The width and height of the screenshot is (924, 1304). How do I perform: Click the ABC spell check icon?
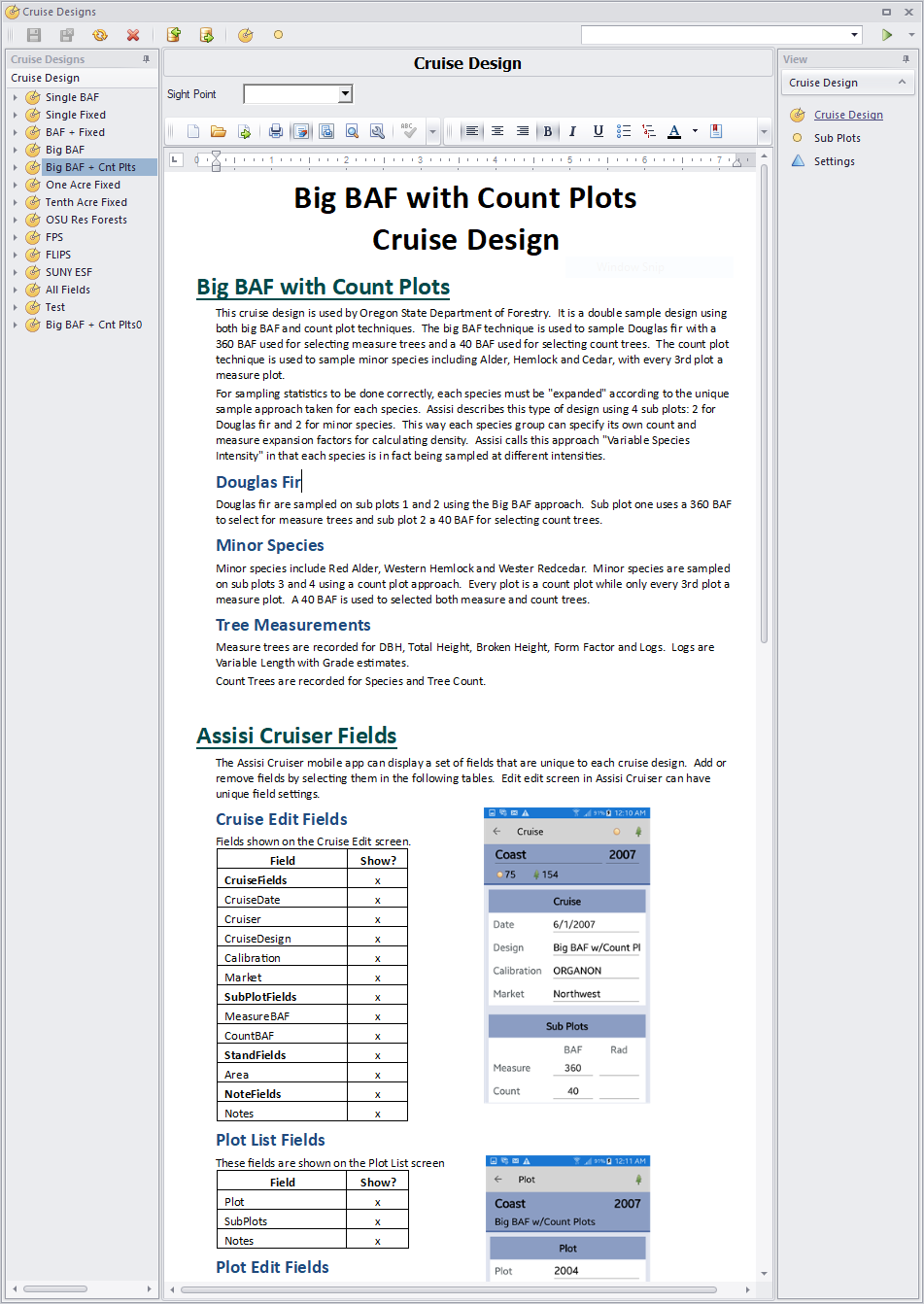point(409,131)
